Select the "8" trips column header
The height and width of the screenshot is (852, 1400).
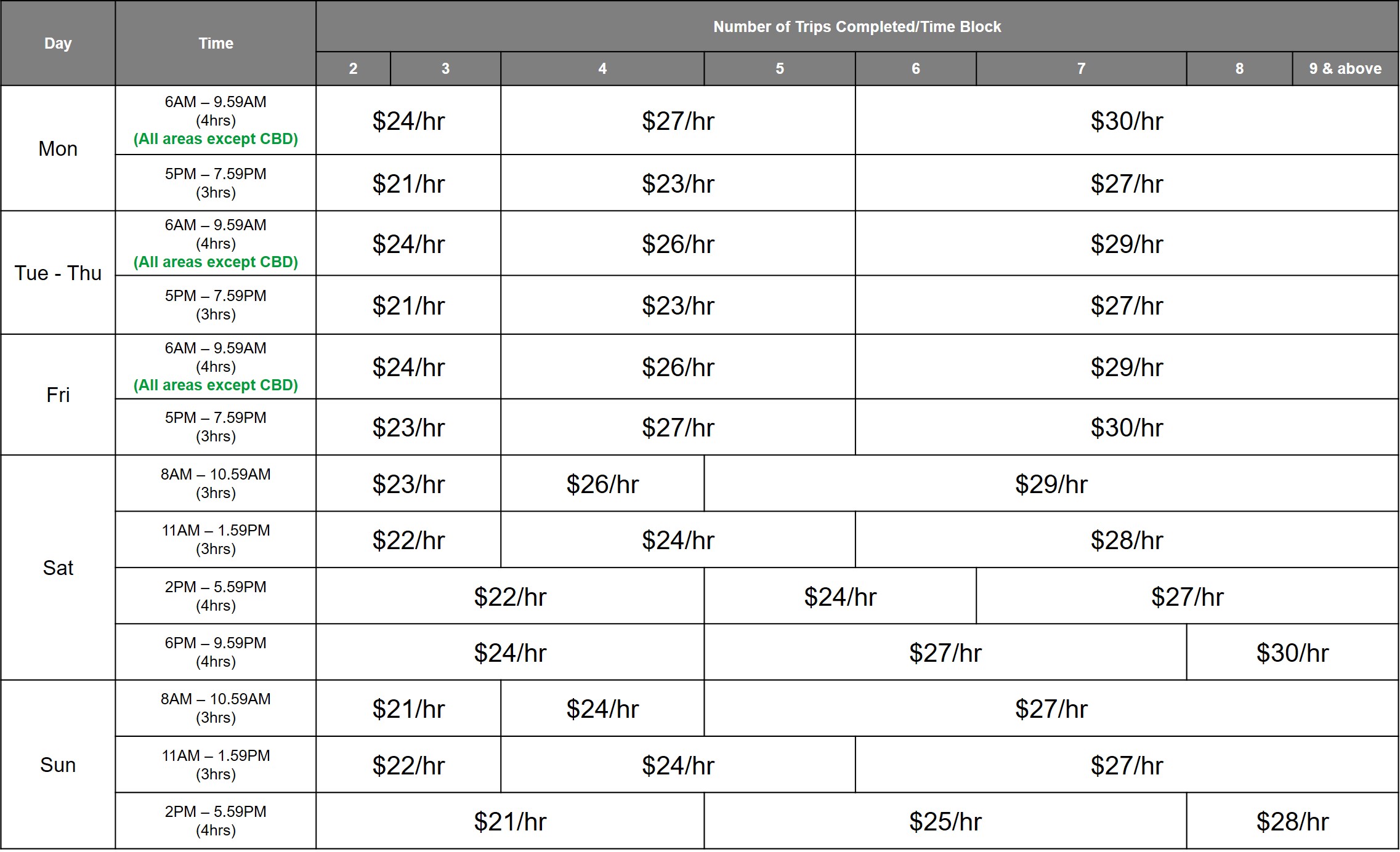tap(1239, 68)
